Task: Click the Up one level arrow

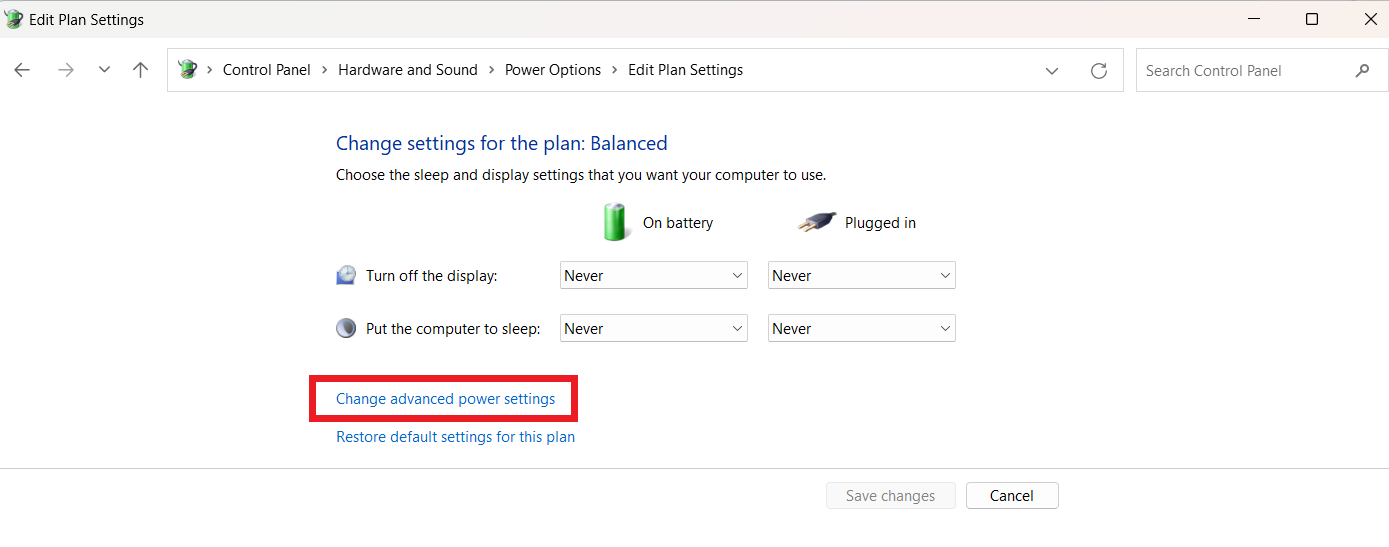Action: (140, 70)
